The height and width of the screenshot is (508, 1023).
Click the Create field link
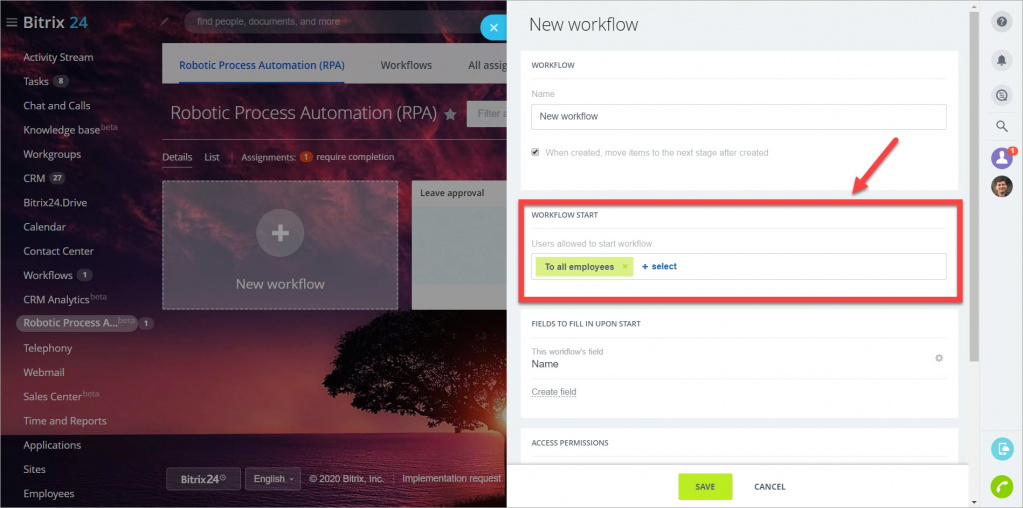(554, 392)
